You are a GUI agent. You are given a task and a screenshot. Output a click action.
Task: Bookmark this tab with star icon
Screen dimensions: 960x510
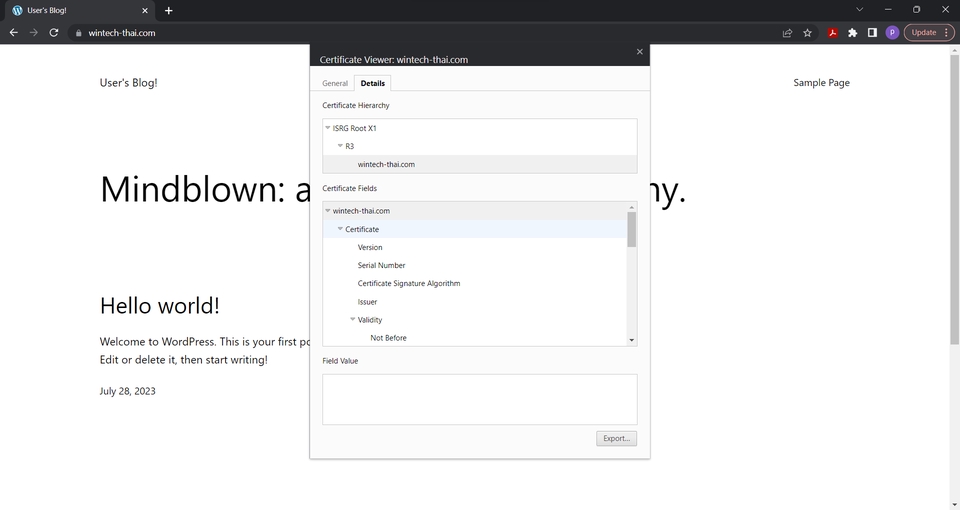pos(808,33)
